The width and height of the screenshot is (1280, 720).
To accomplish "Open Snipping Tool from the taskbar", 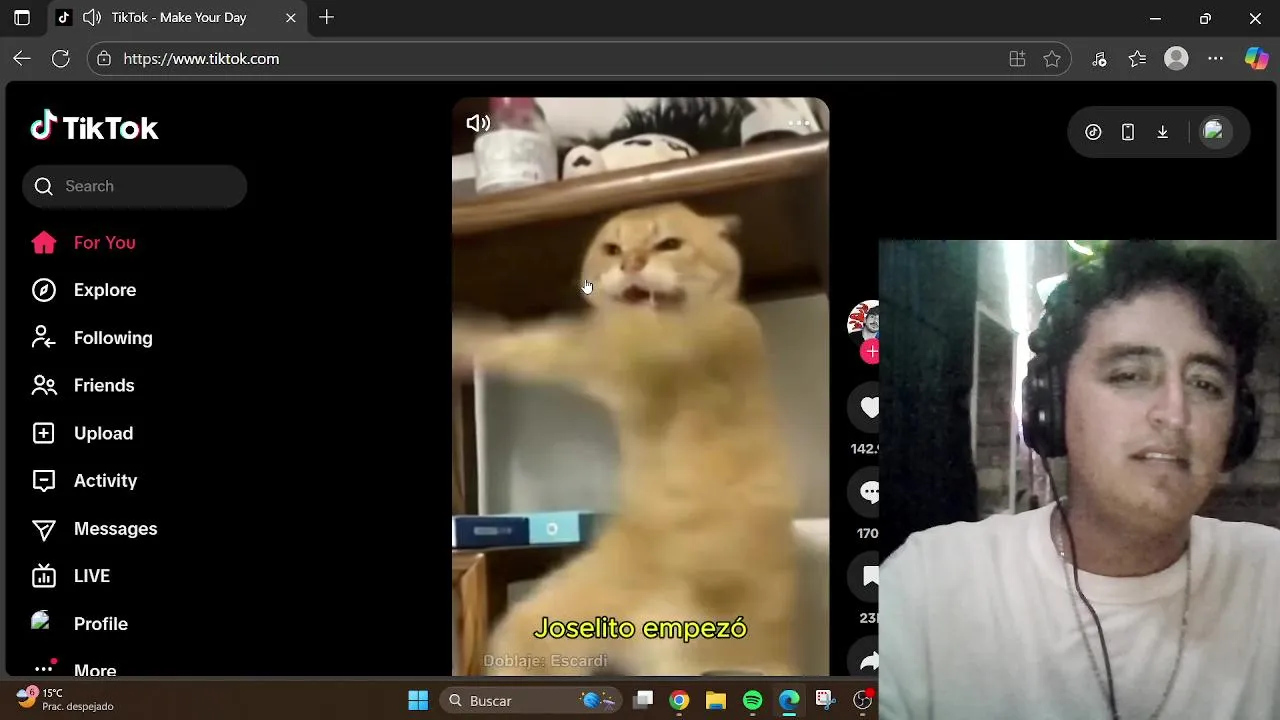I will point(825,700).
